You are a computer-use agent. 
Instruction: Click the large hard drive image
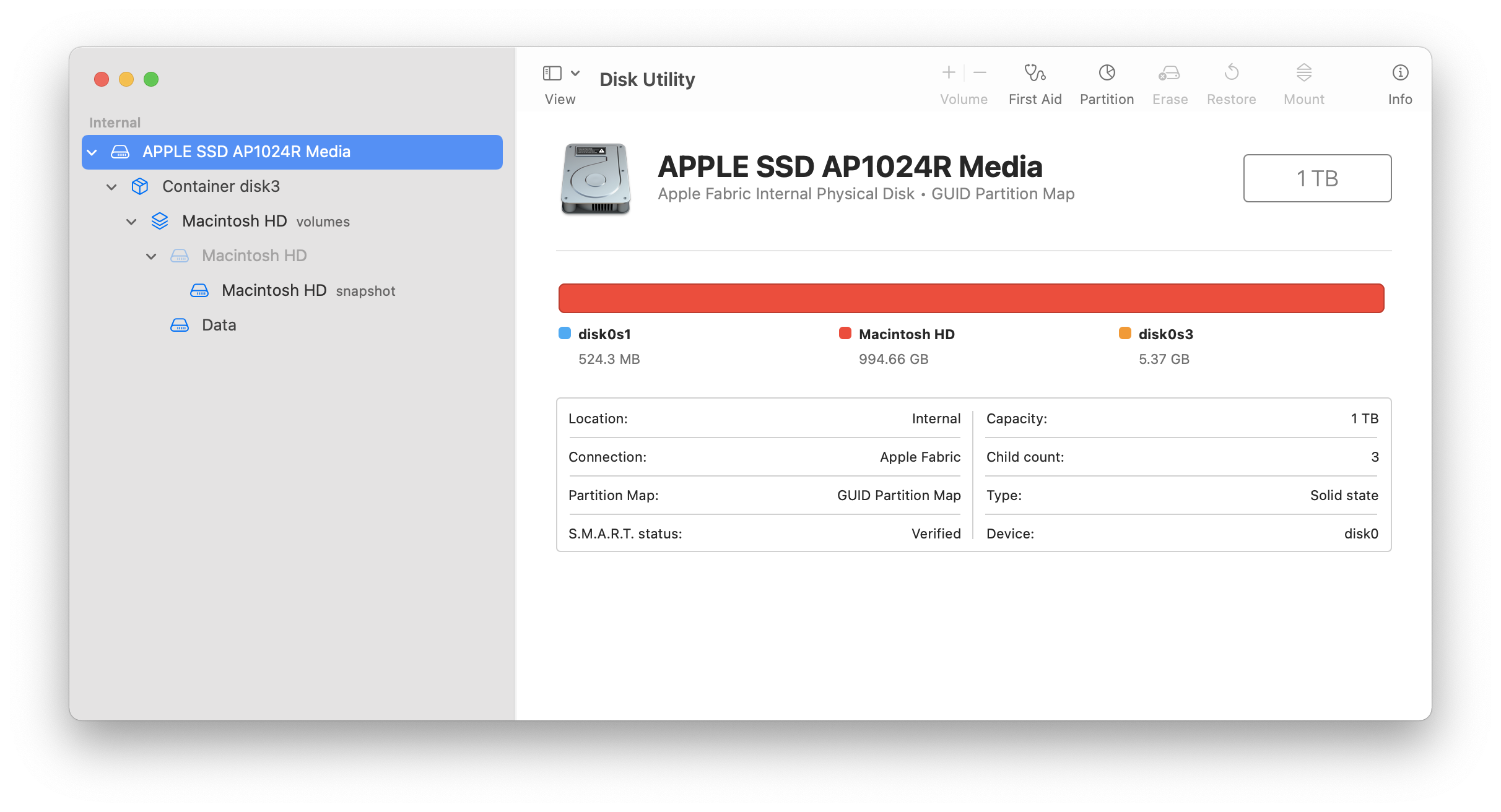pos(595,179)
